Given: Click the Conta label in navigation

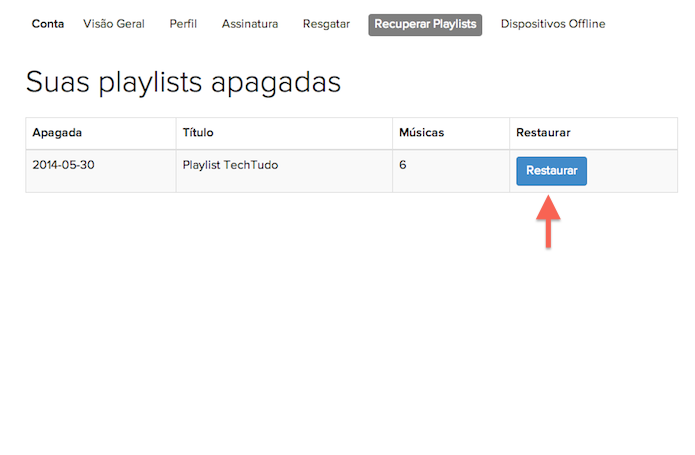Looking at the screenshot, I should pyautogui.click(x=48, y=24).
